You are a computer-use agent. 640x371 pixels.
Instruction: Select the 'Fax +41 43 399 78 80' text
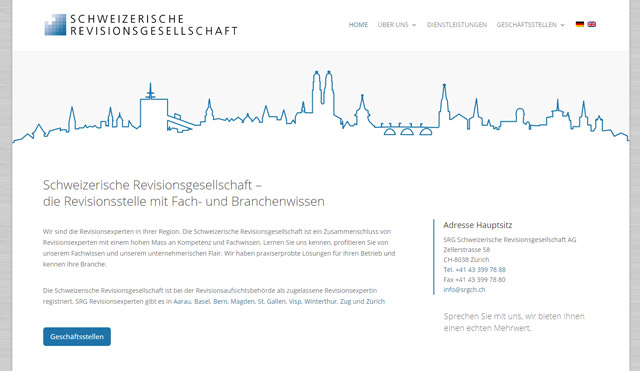(474, 280)
